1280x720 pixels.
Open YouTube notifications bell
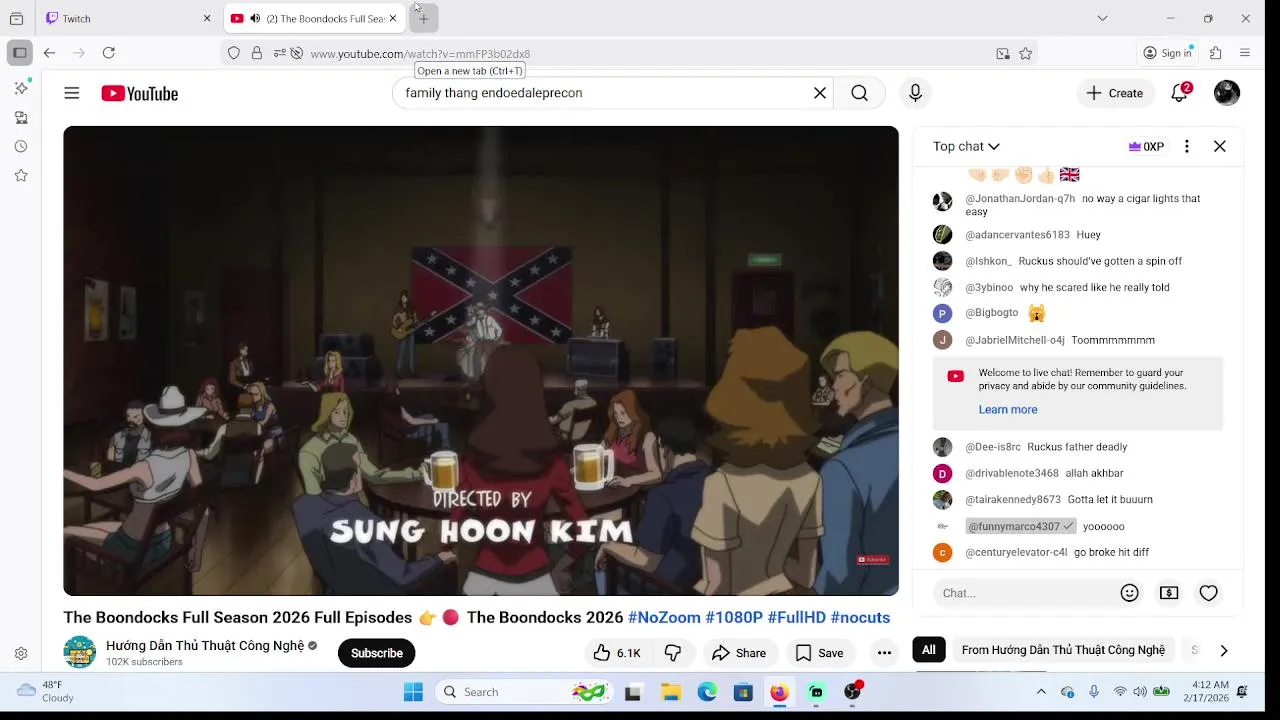click(1180, 93)
